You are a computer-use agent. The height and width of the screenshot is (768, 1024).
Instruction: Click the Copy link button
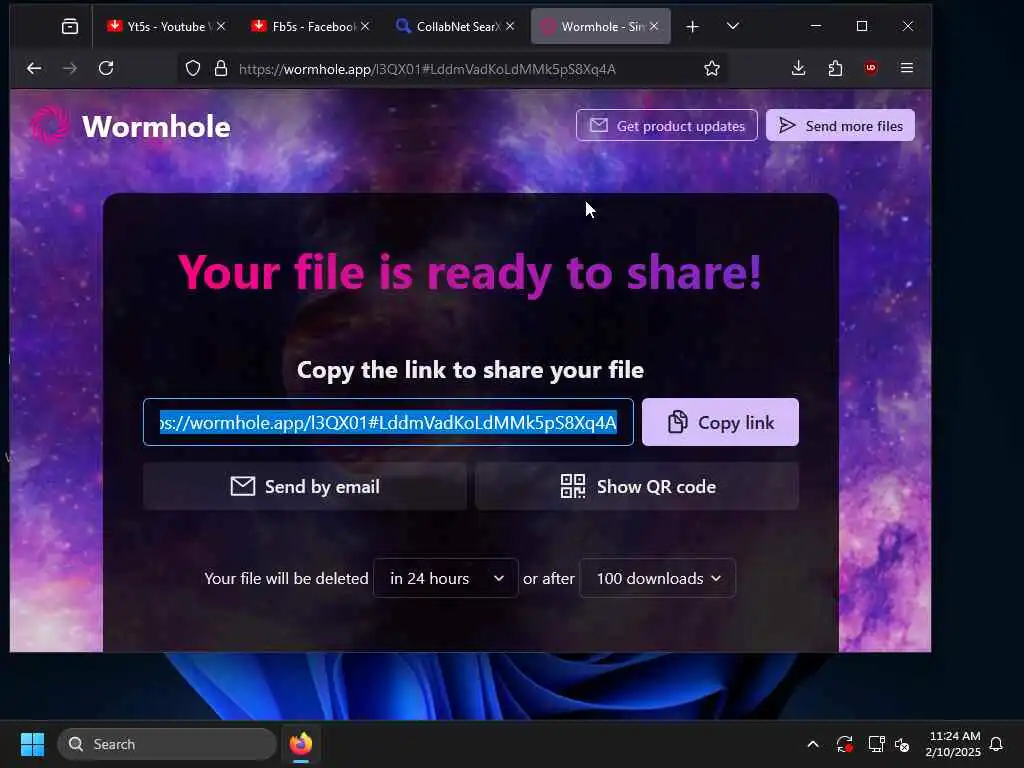click(x=720, y=423)
